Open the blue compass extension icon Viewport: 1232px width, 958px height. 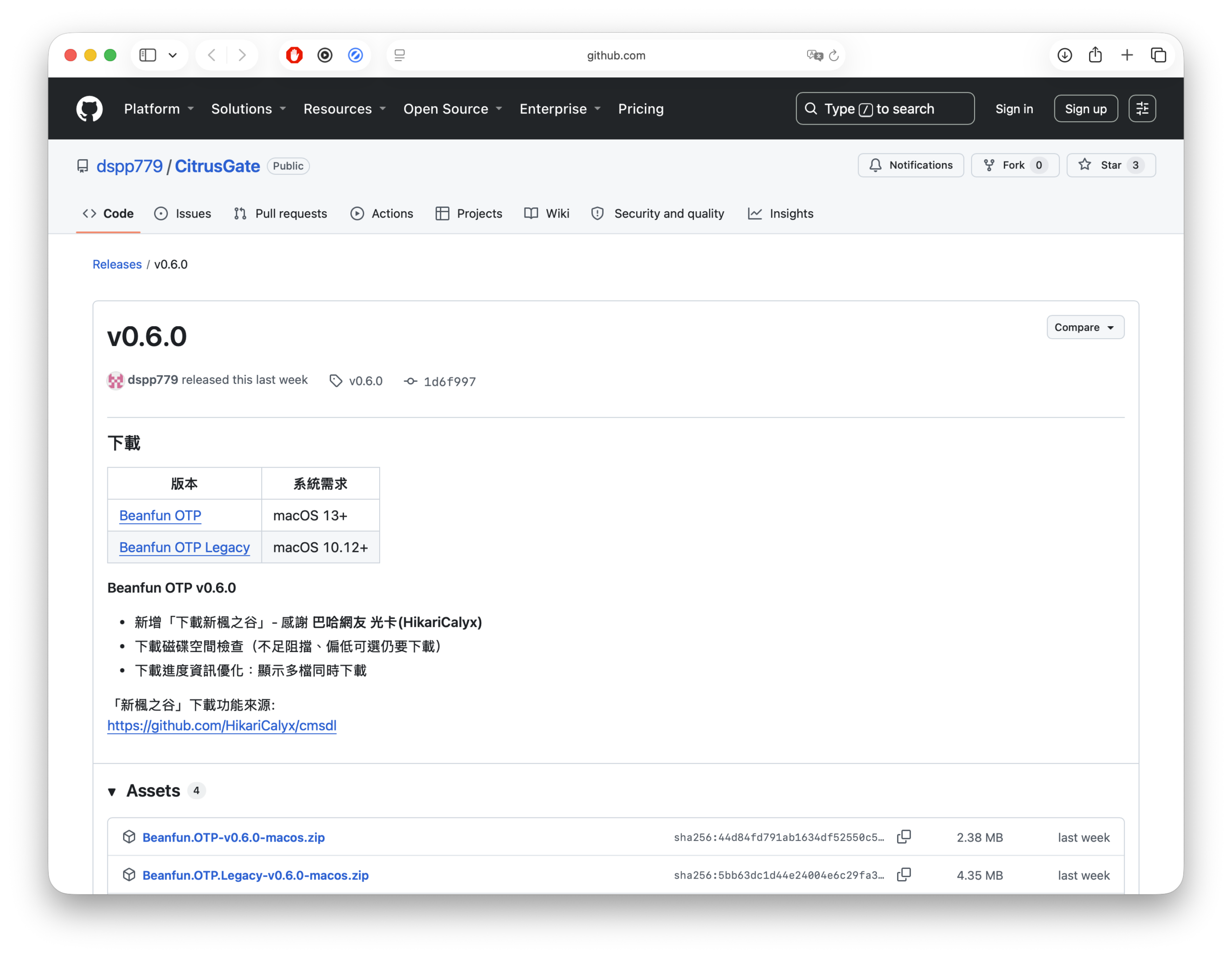point(355,55)
